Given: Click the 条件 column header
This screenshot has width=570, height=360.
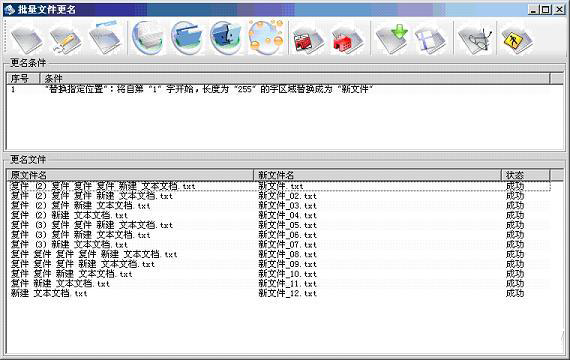Looking at the screenshot, I should (294, 78).
